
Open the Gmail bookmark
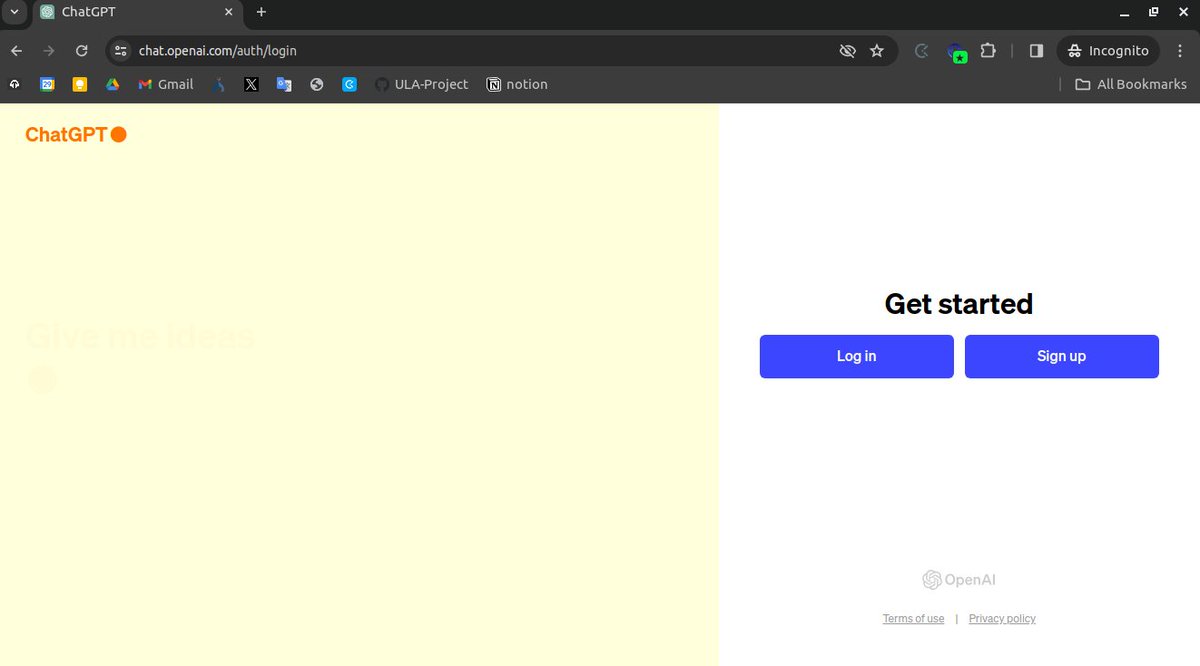pos(166,84)
